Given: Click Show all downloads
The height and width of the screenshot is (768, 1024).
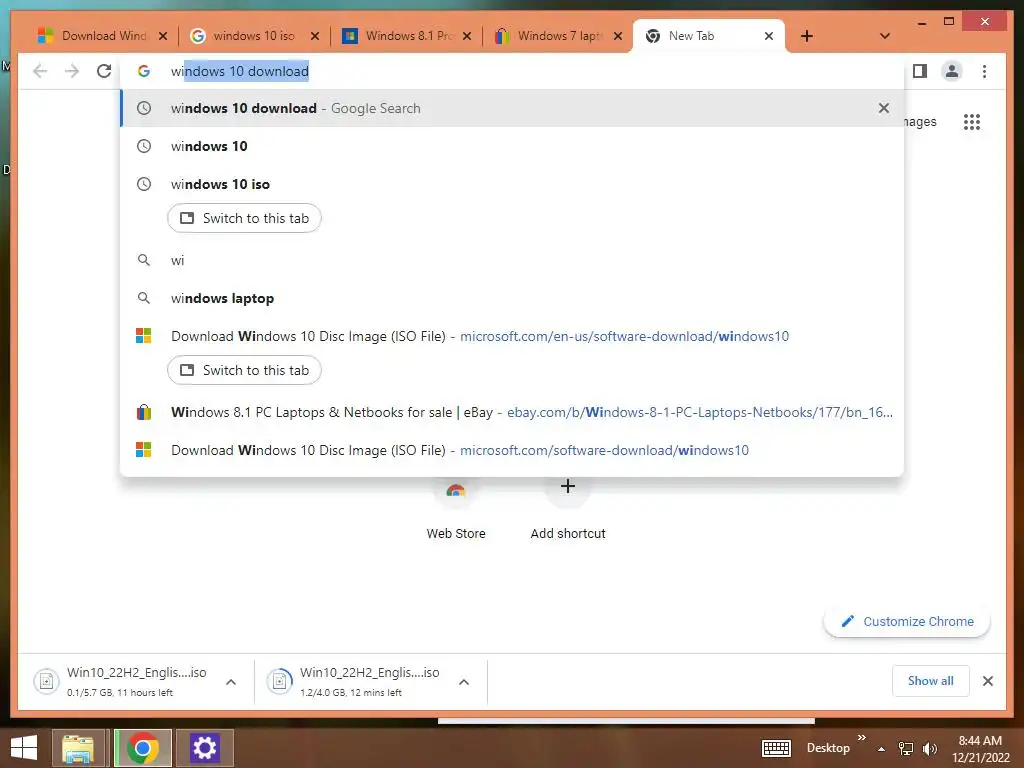Looking at the screenshot, I should point(931,681).
